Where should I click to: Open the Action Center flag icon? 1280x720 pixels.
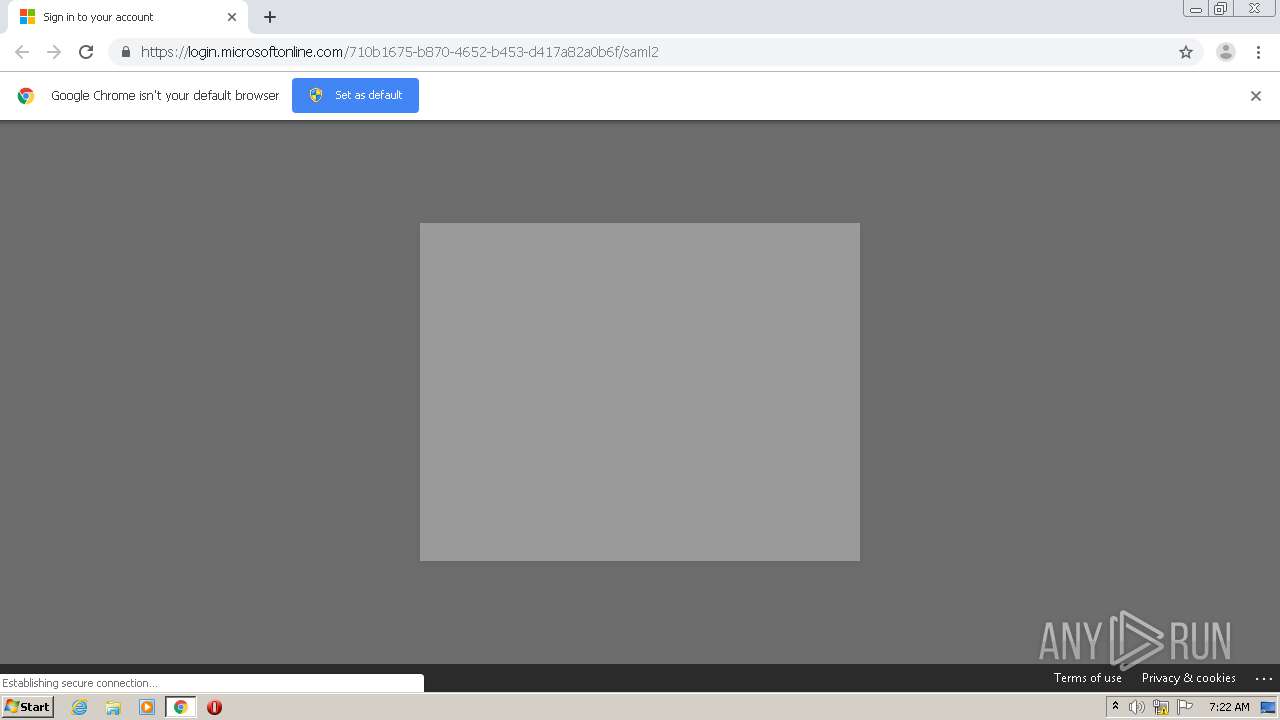[1185, 707]
